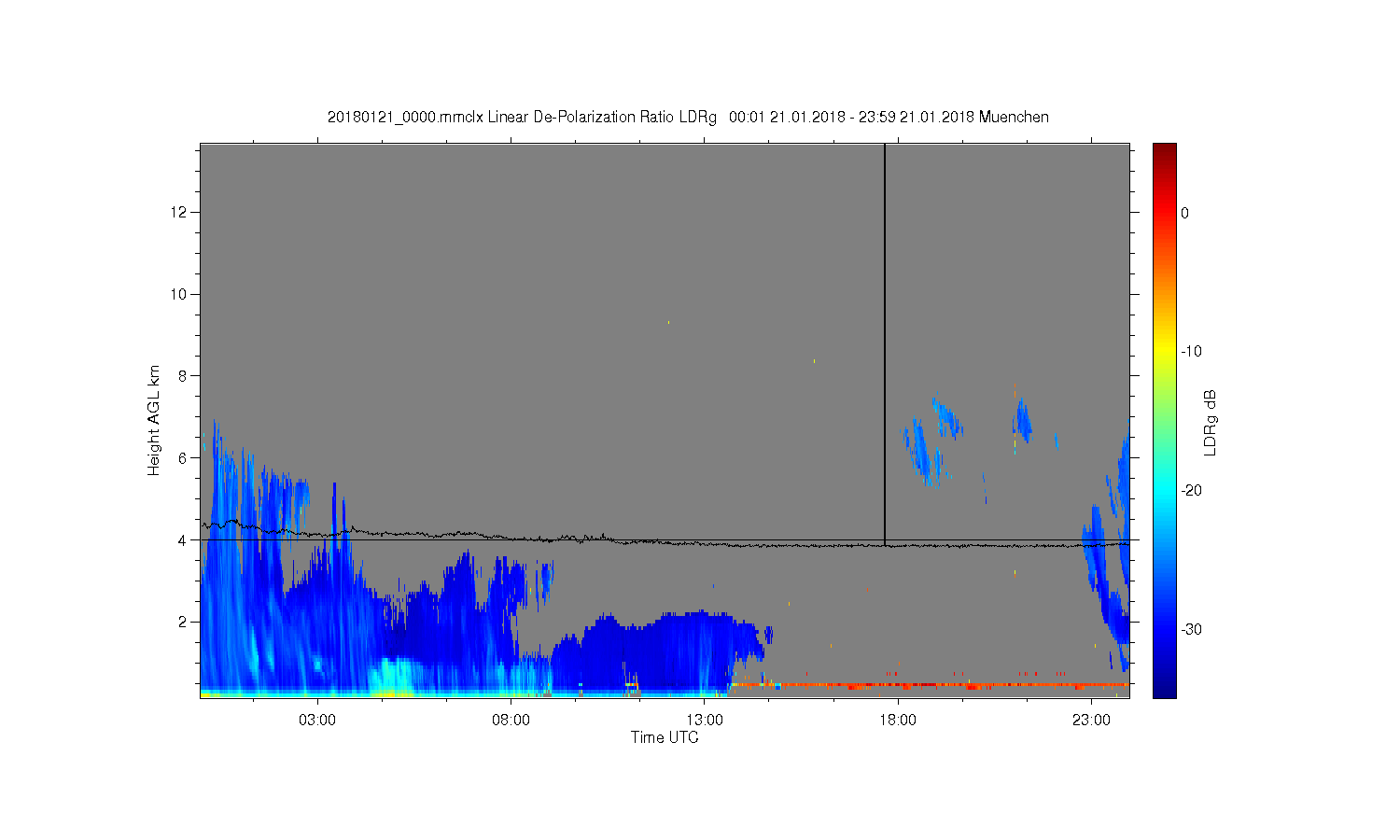The image size is (1400, 840).
Task: Click the 03:00 time tick label
Action: pos(317,721)
